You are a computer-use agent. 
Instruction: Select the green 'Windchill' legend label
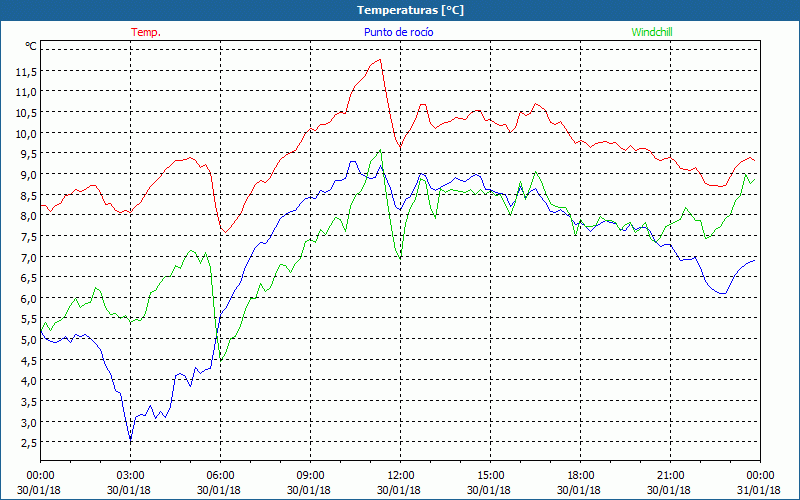[652, 32]
